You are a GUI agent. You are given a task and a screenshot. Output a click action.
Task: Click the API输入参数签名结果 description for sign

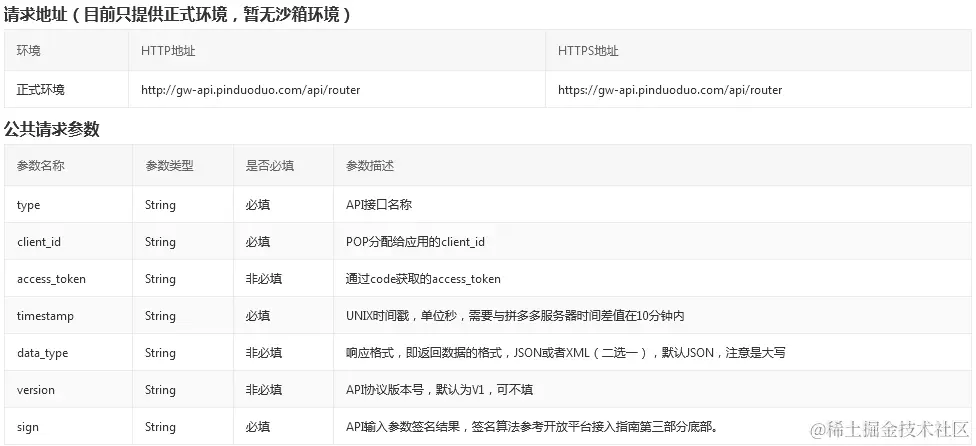(x=533, y=427)
